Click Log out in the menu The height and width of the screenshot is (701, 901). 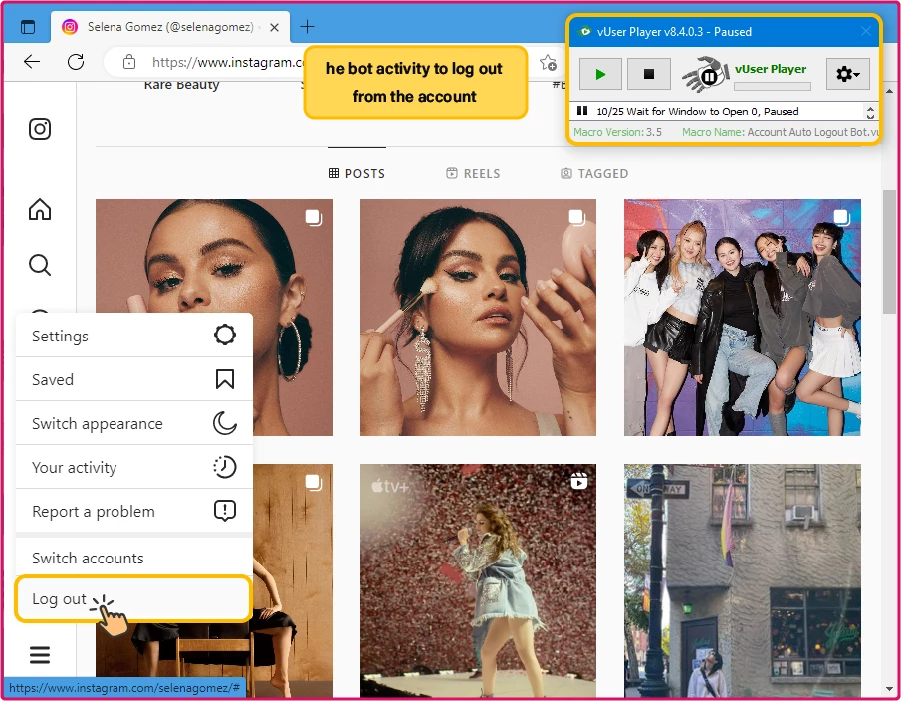click(x=133, y=599)
